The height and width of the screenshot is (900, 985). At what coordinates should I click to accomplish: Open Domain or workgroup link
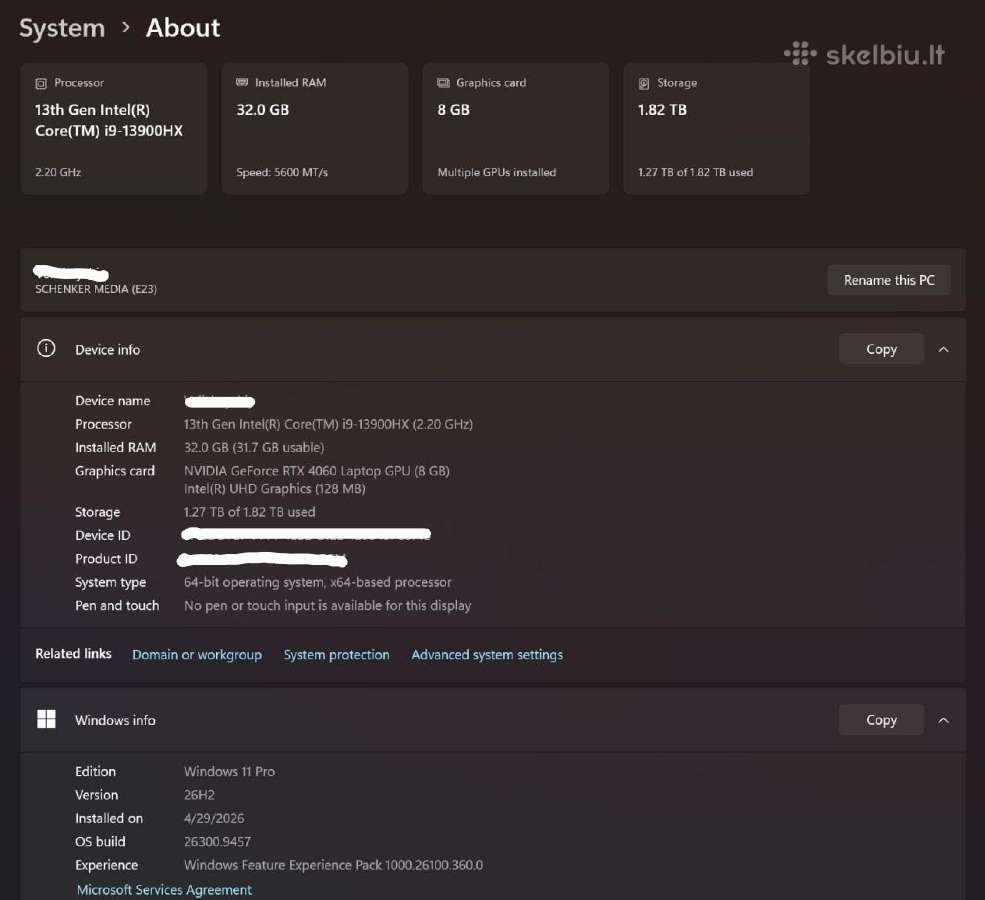click(x=197, y=654)
